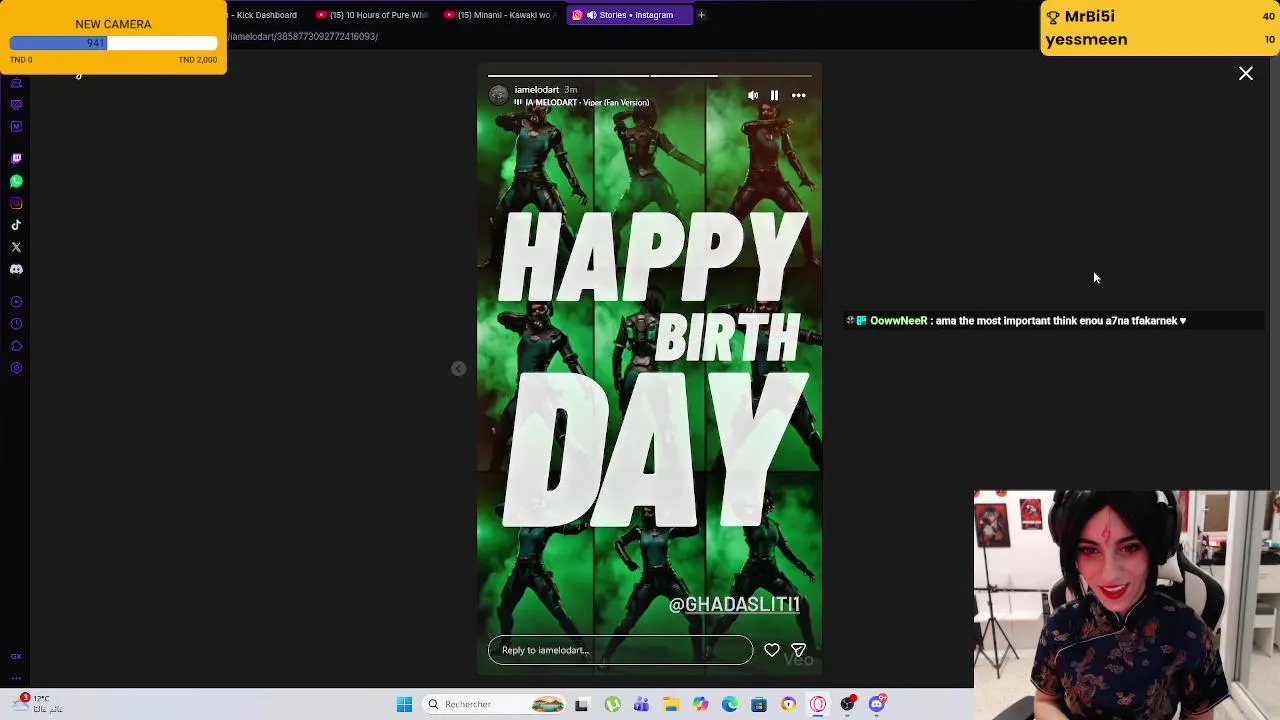
Task: Open the Settings hexagon sidebar icon
Action: click(x=16, y=368)
